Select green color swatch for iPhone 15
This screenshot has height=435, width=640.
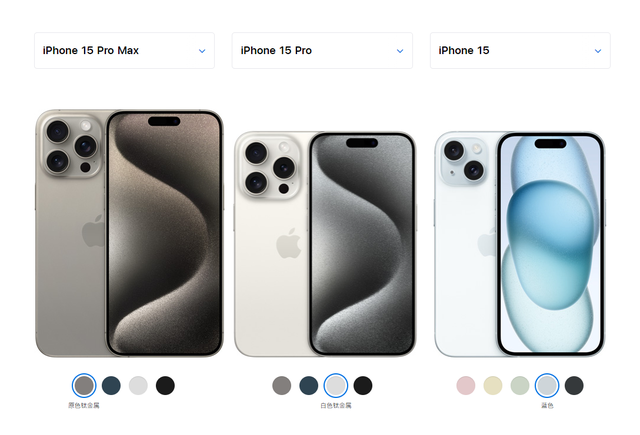[520, 386]
